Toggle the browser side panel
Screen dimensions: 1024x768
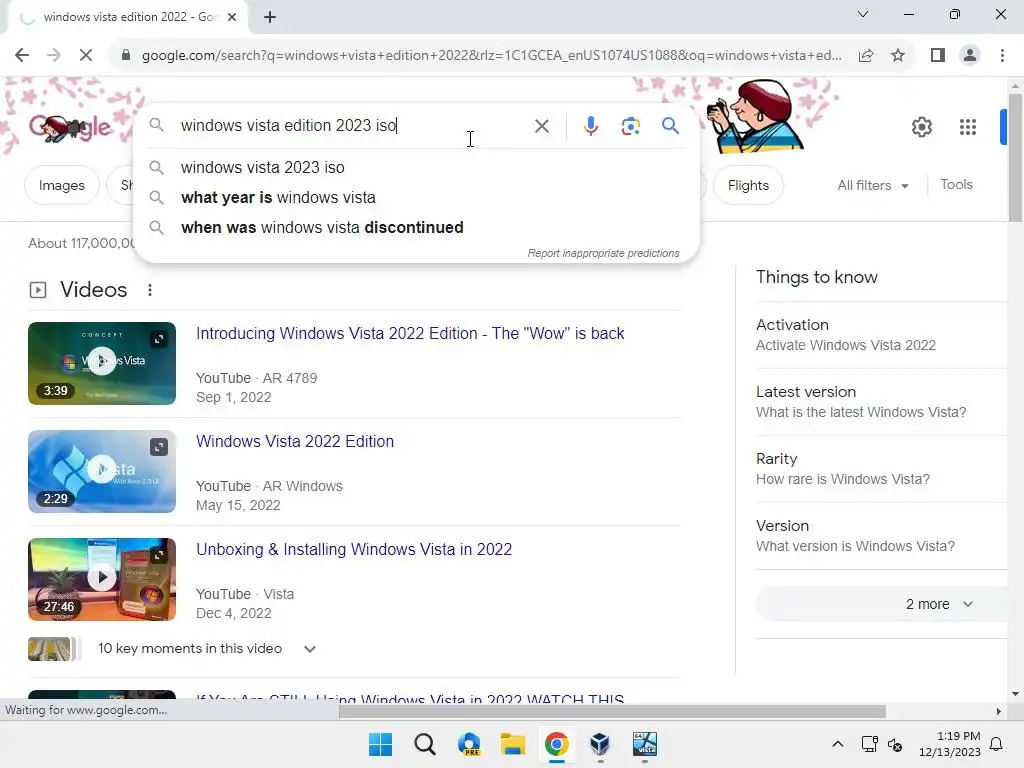pyautogui.click(x=938, y=56)
